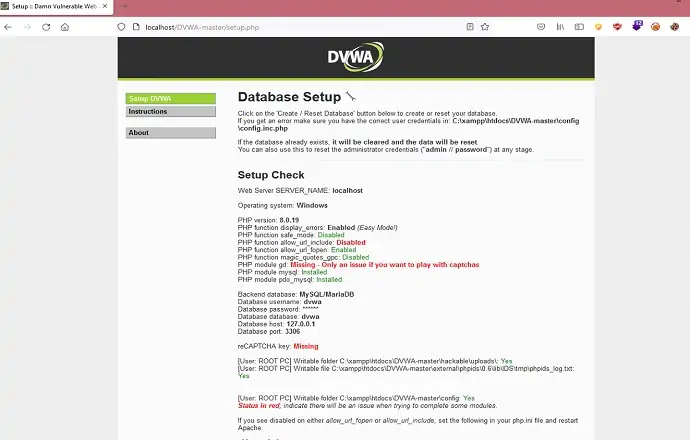The image size is (690, 440).
Task: Click the red shield extension icon
Action: click(x=615, y=27)
